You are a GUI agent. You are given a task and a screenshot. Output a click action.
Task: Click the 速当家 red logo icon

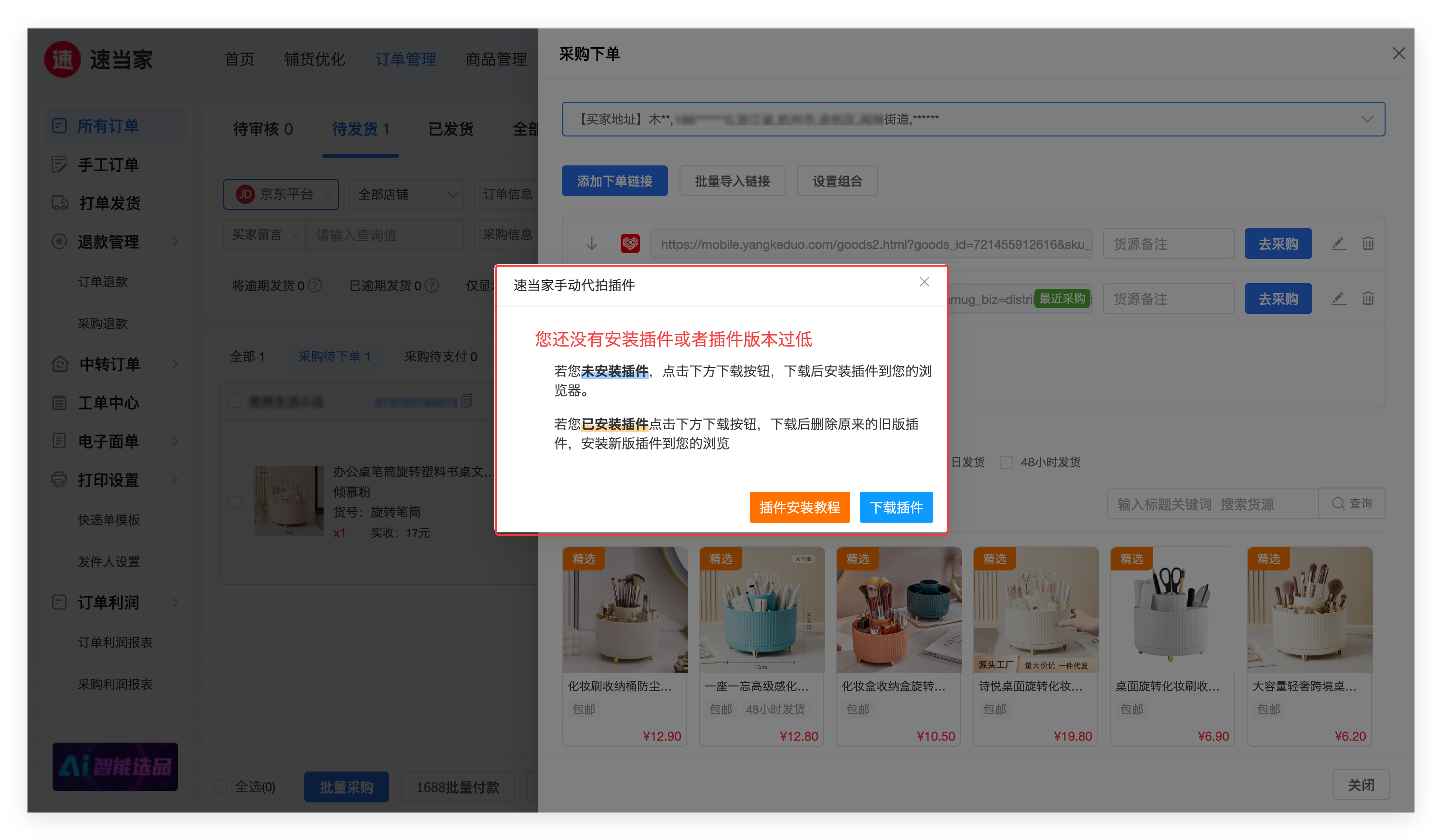click(x=62, y=59)
